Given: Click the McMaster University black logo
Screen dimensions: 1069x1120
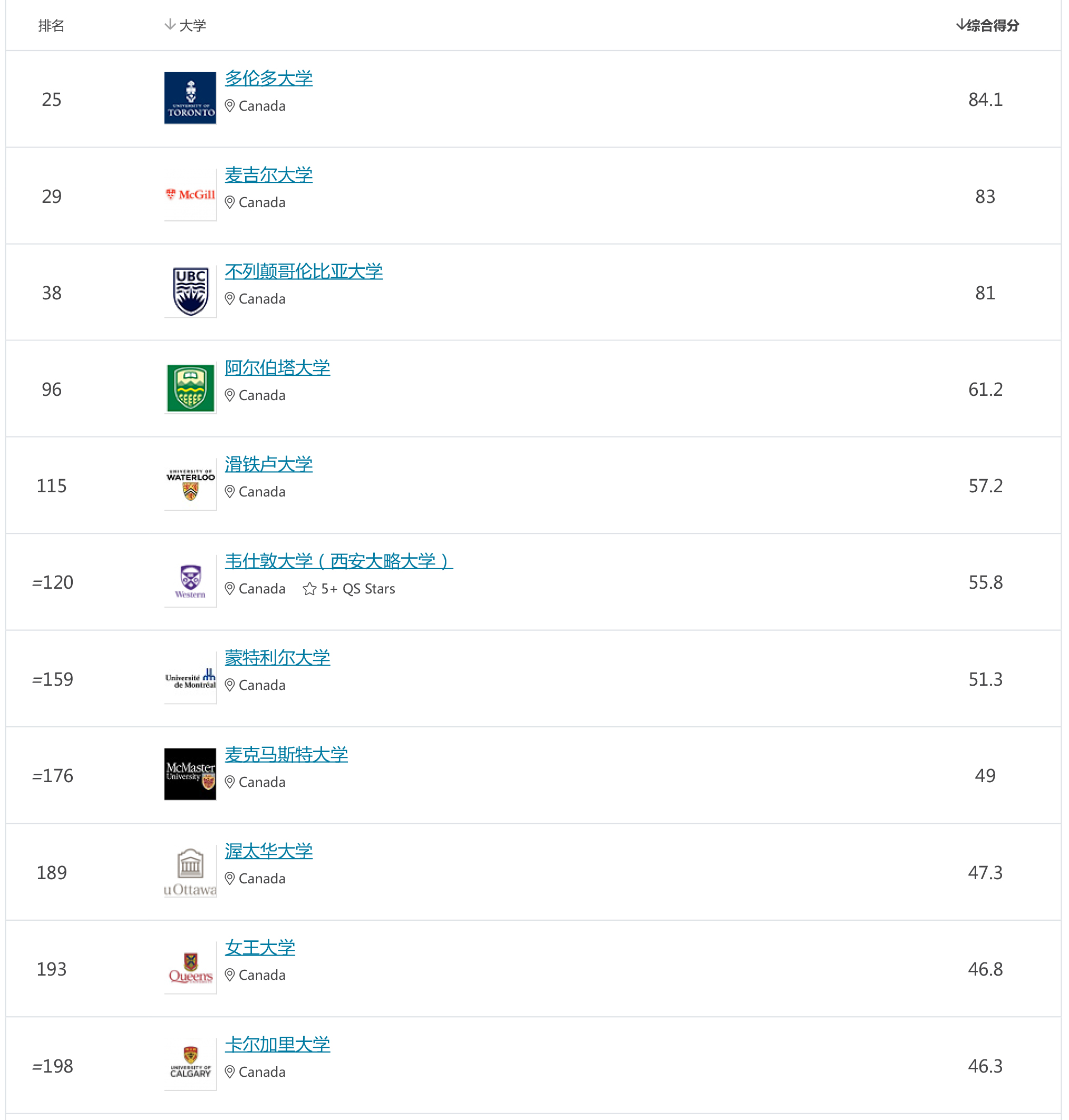Looking at the screenshot, I should (190, 774).
